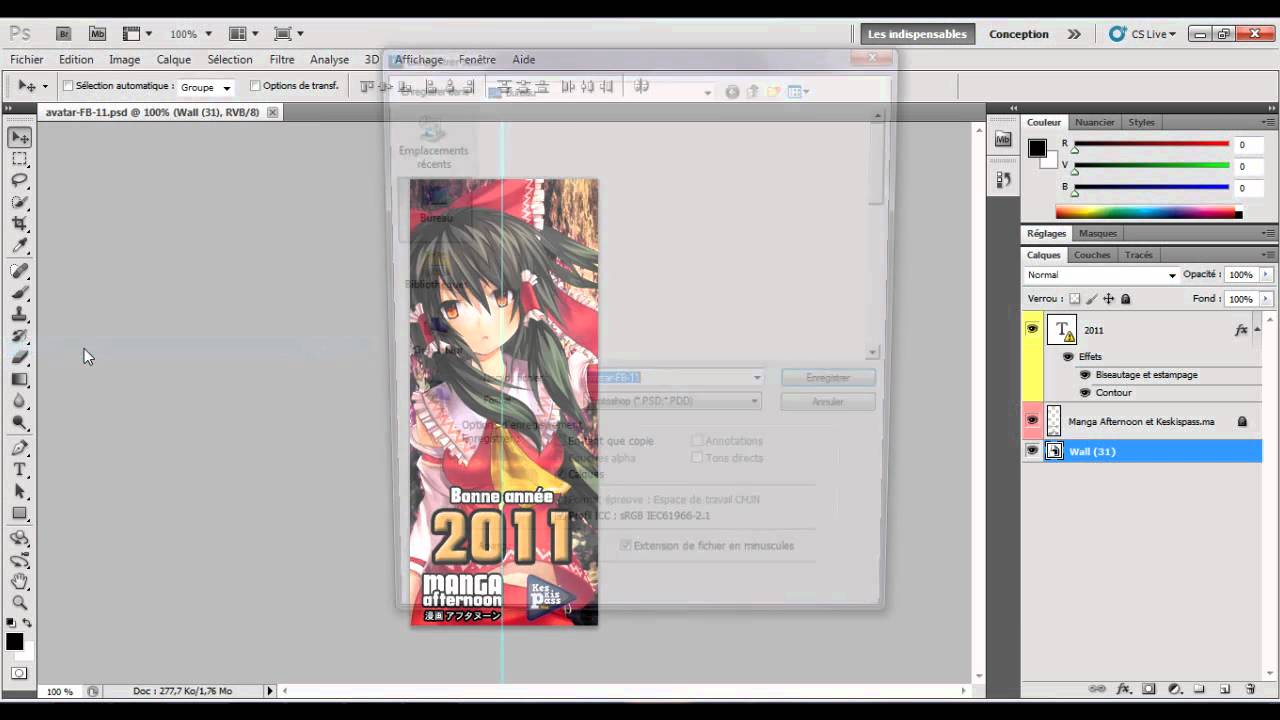The image size is (1280, 720).
Task: Switch to the Couches tab
Action: click(x=1092, y=255)
